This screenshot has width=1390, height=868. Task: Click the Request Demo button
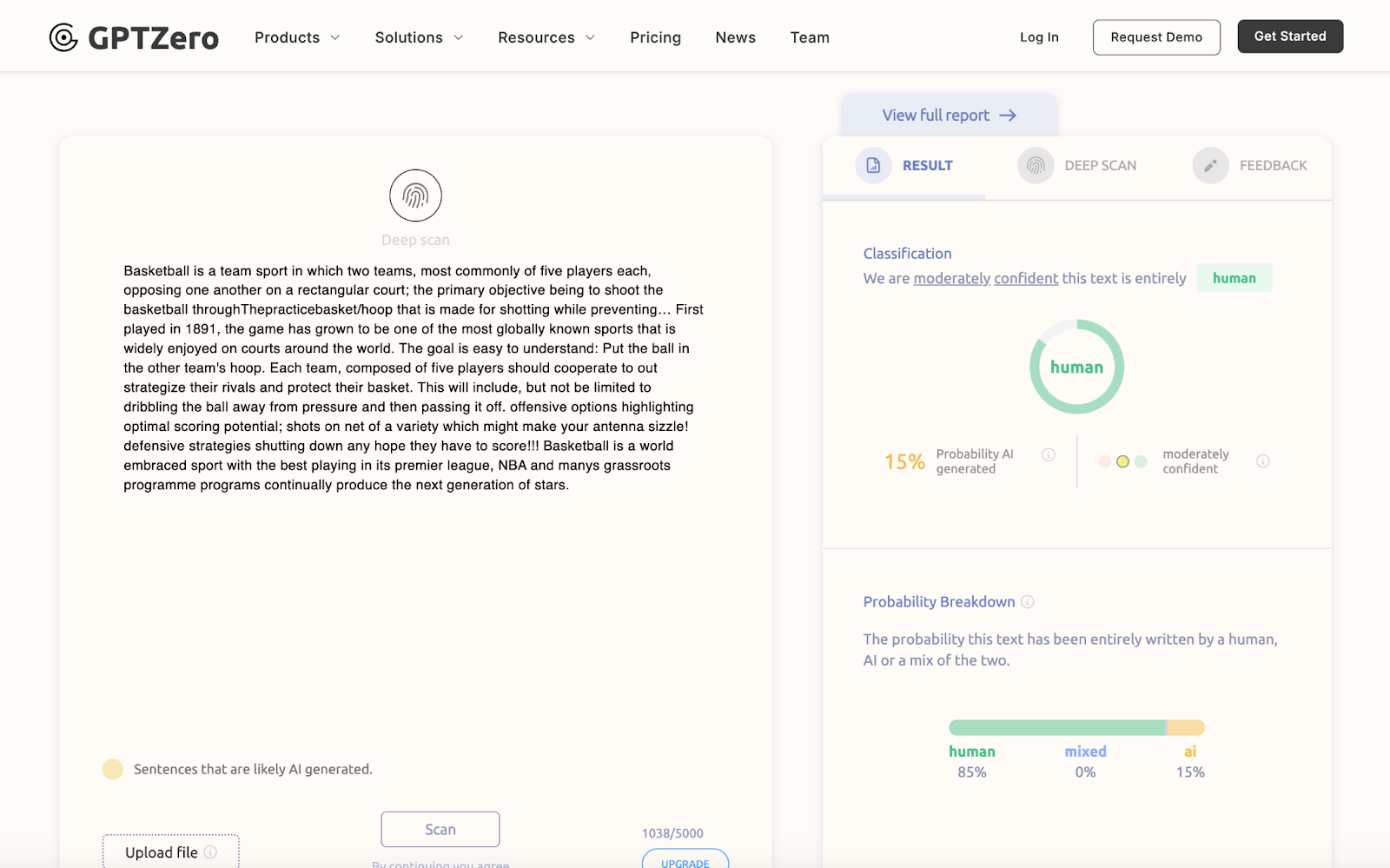[x=1156, y=37]
